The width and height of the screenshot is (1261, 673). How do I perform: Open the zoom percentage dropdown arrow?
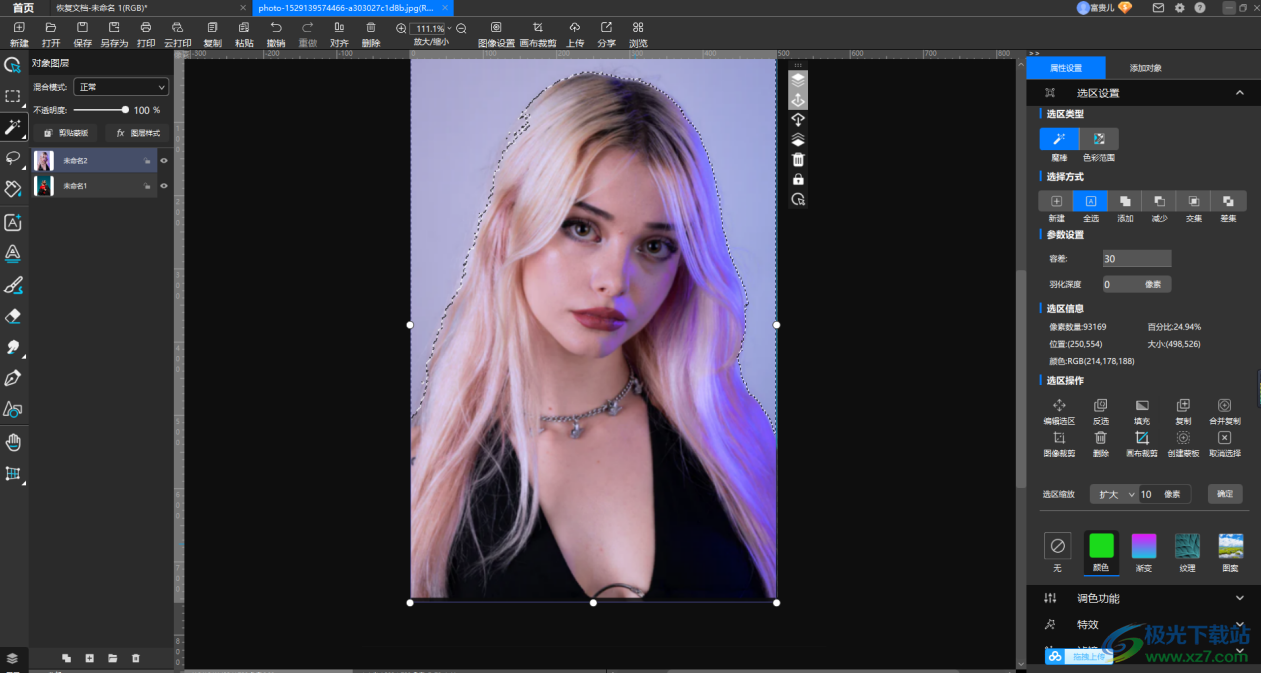pyautogui.click(x=449, y=29)
